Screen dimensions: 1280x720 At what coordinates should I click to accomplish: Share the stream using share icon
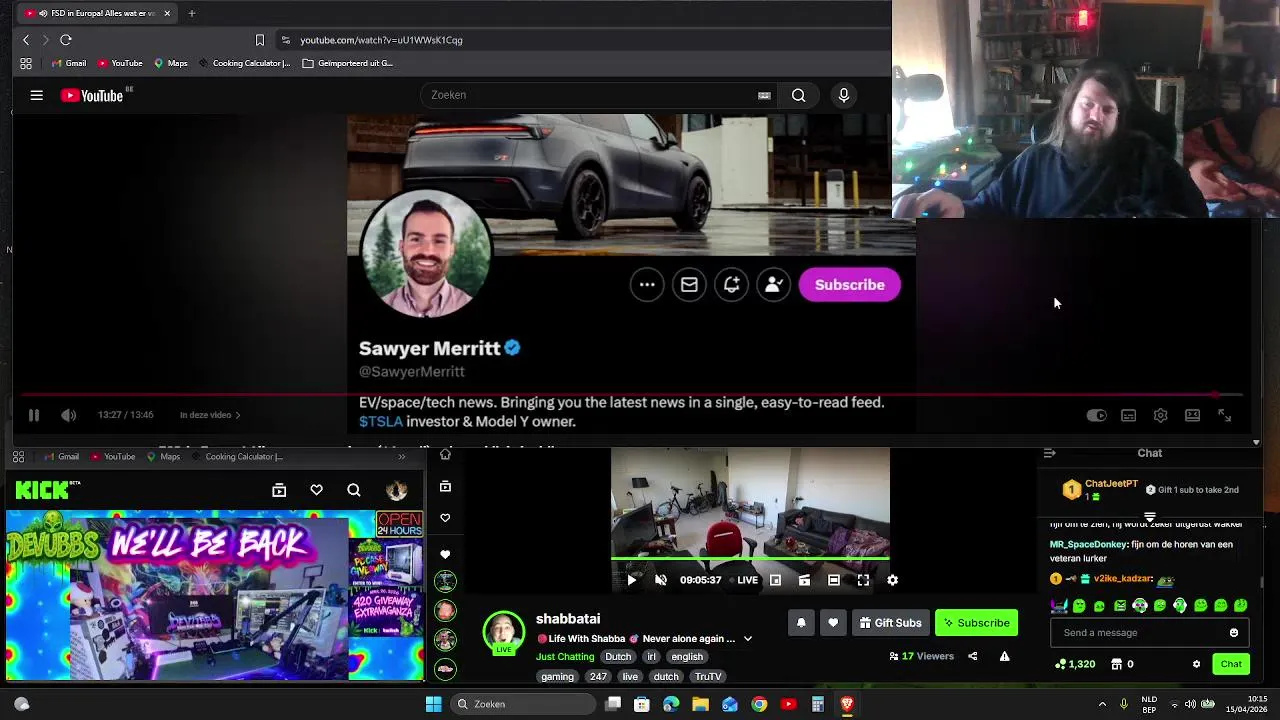(x=972, y=657)
